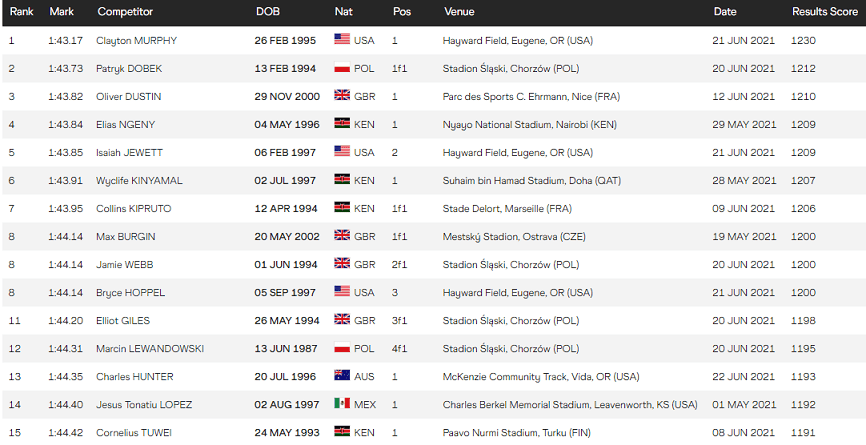Open Clayton MURPHY's athlete profile
Viewport: 866px width, 445px height.
tap(135, 40)
